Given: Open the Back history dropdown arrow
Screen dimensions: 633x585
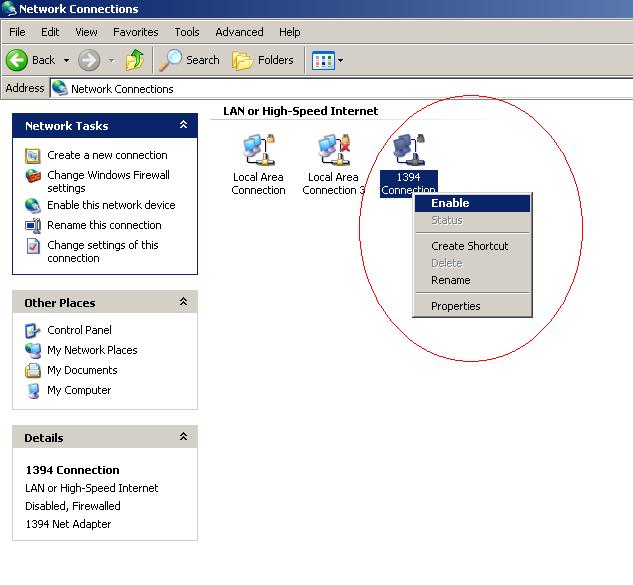Looking at the screenshot, I should [67, 61].
